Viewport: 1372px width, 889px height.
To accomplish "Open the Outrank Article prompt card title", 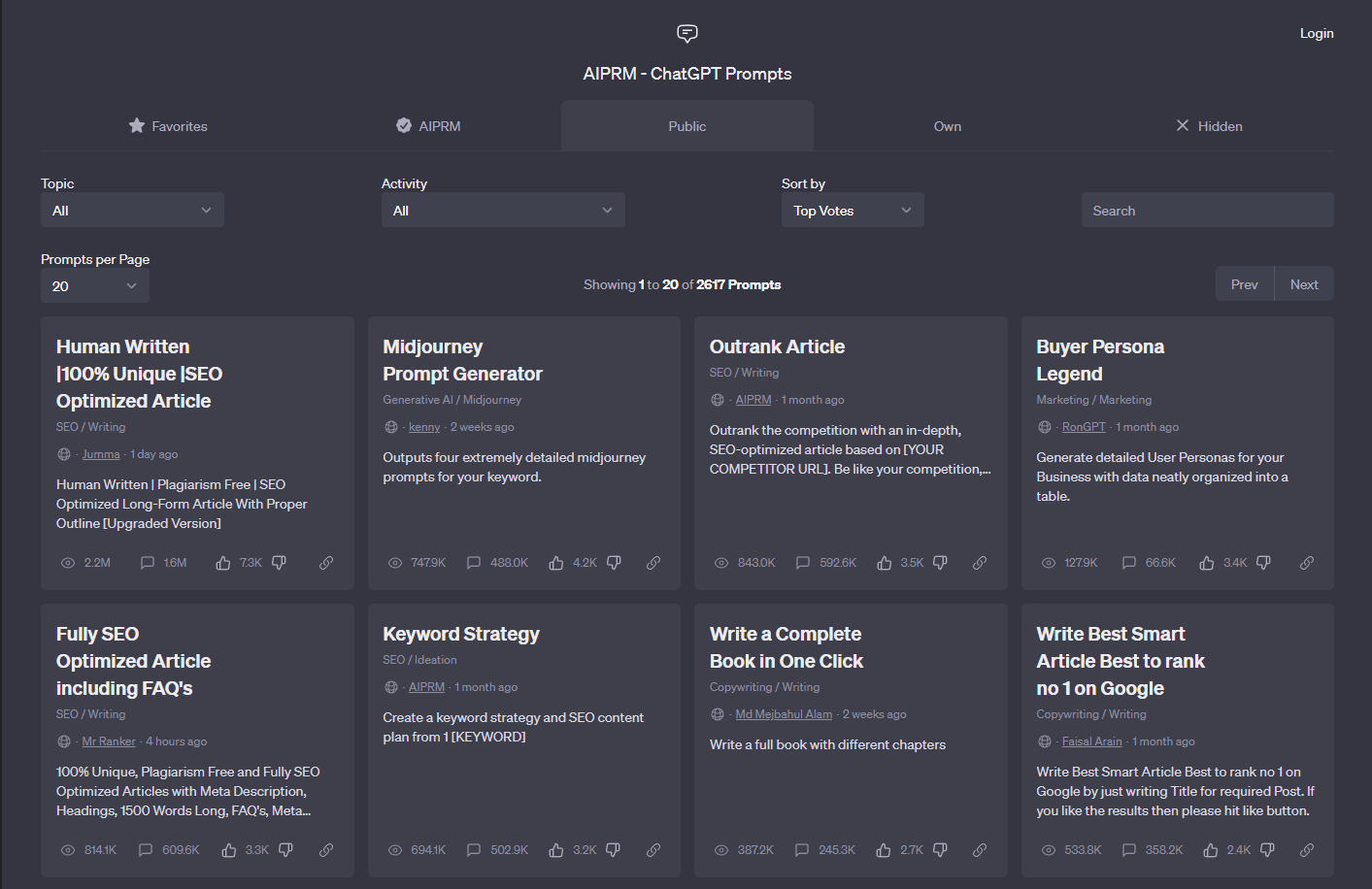I will 777,346.
